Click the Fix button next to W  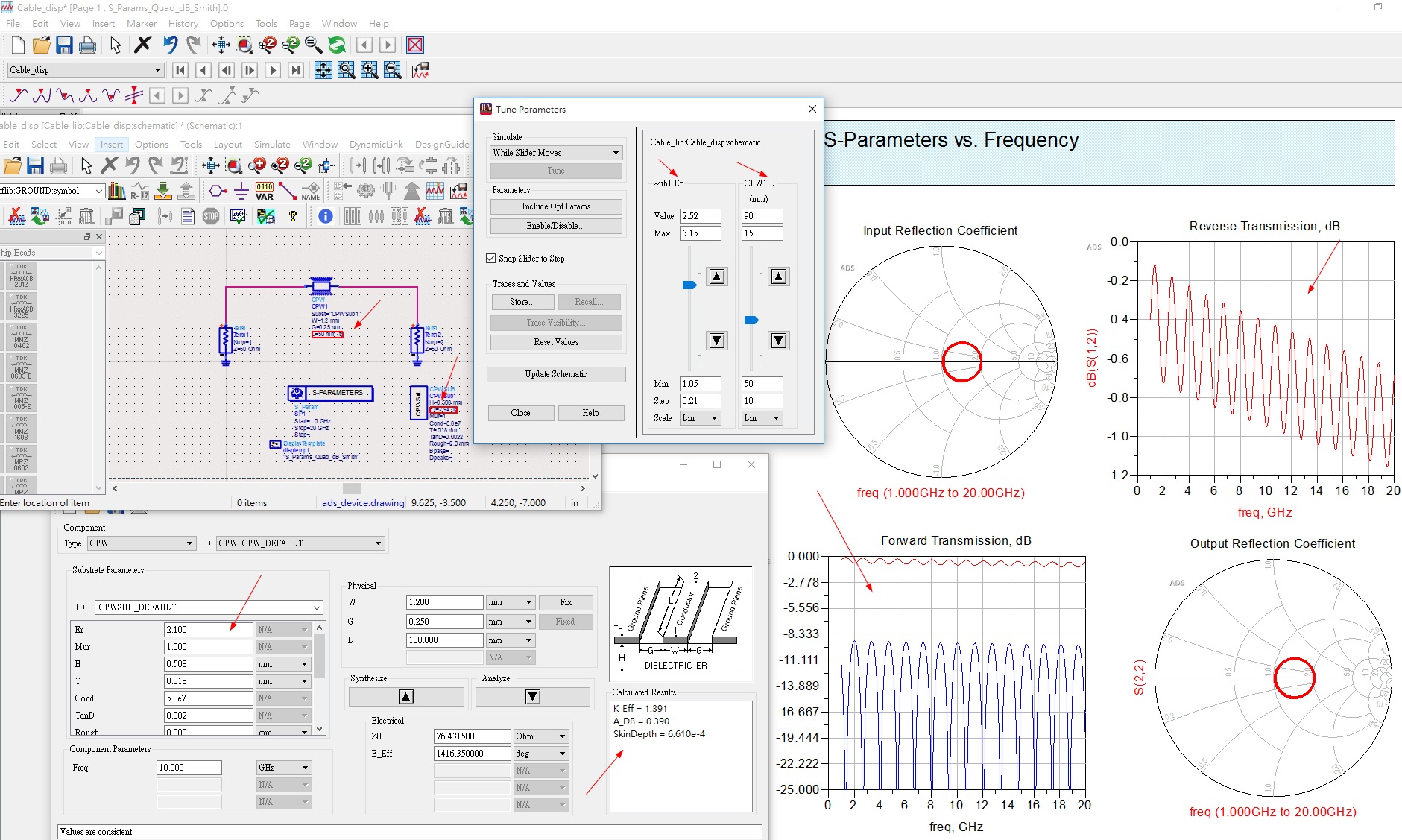[x=566, y=602]
